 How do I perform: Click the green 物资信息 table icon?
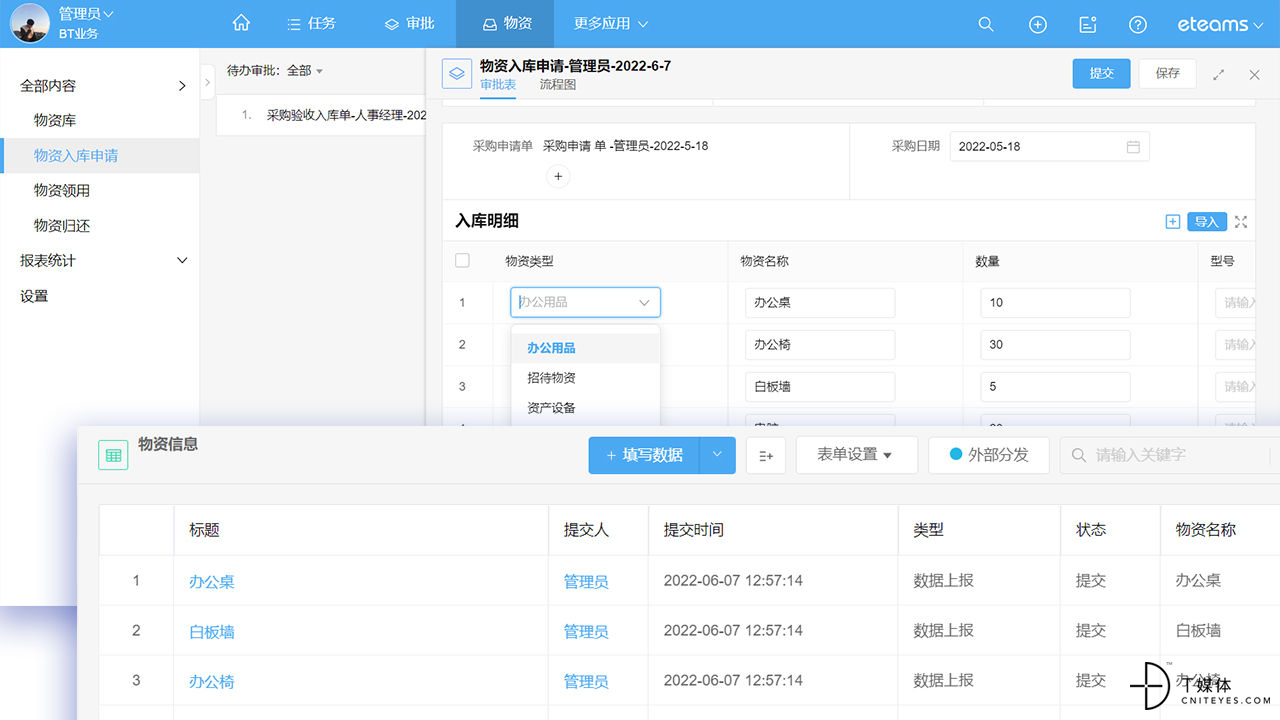[x=113, y=455]
